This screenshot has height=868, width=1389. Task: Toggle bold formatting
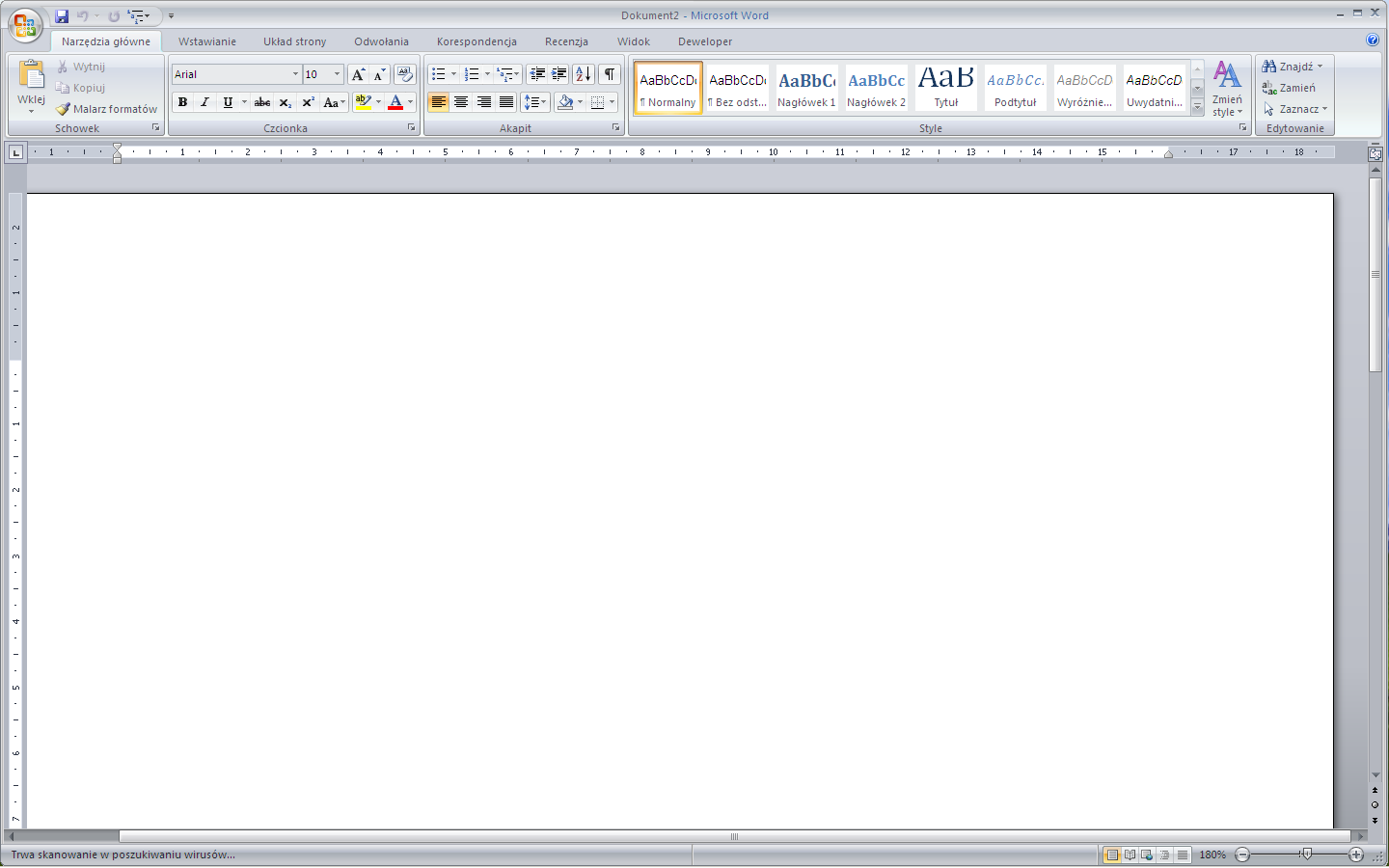pos(182,102)
